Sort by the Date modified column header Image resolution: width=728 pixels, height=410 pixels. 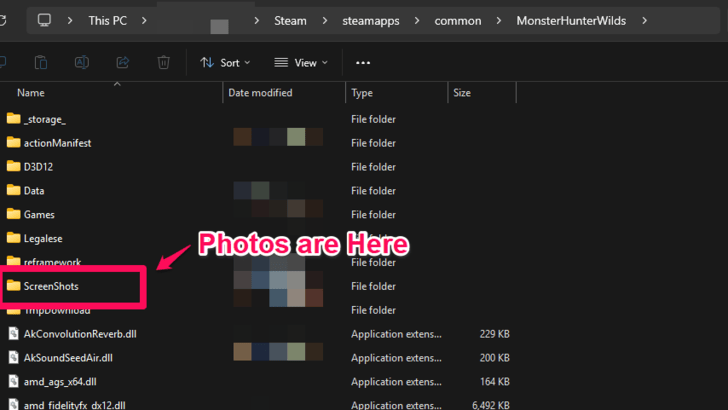coord(261,93)
